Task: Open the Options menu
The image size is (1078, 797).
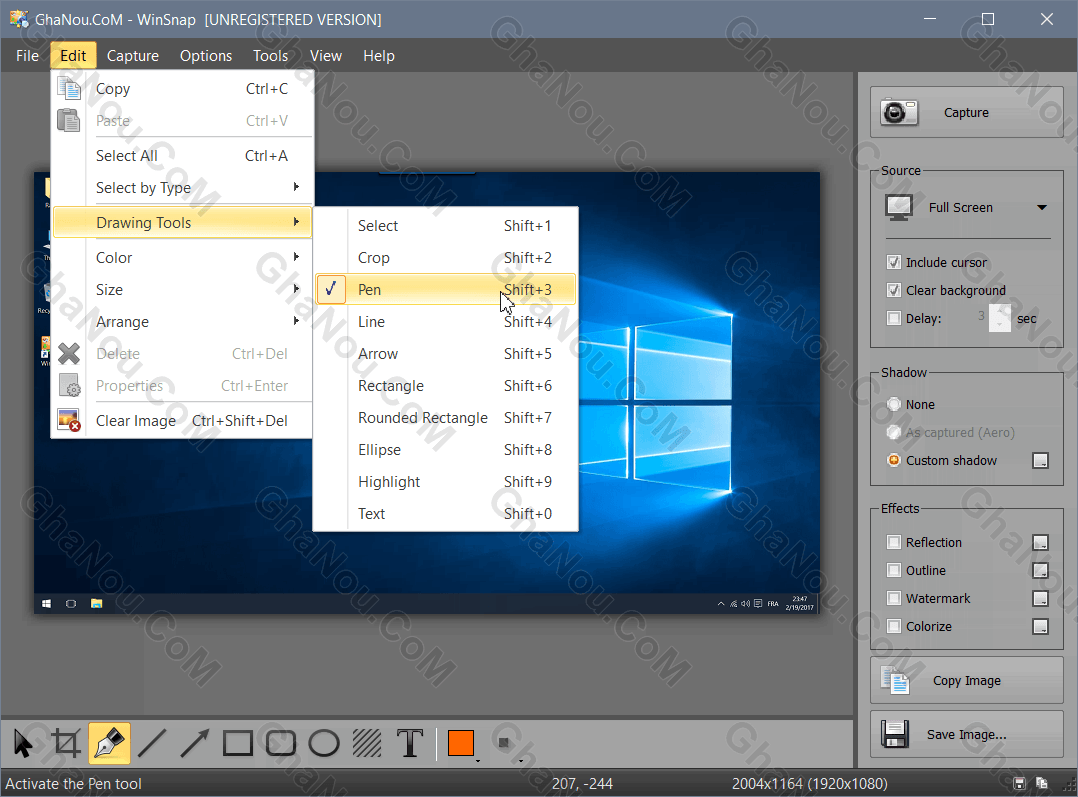Action: tap(206, 56)
